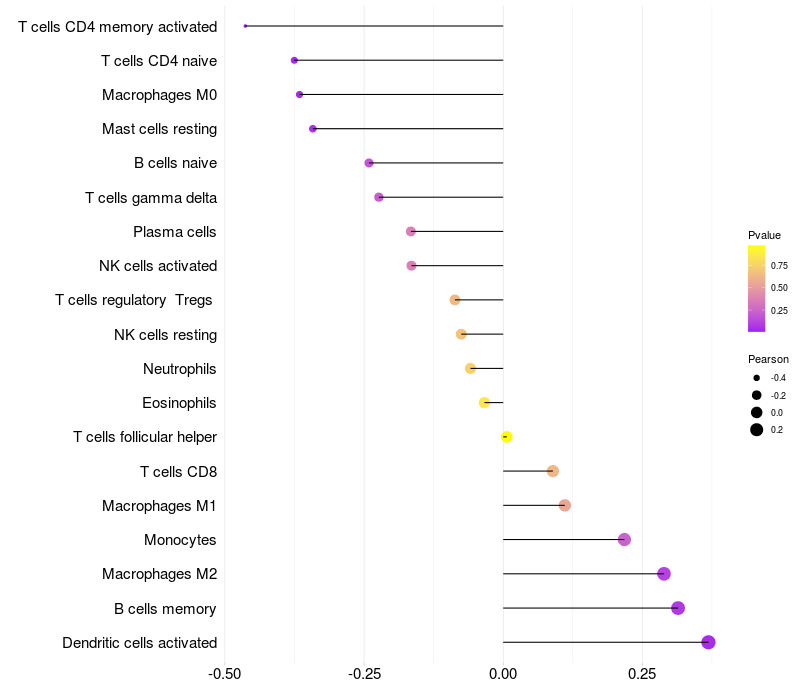Click the Pvalue legend title
Image resolution: width=800 pixels, height=700 pixels.
point(765,235)
